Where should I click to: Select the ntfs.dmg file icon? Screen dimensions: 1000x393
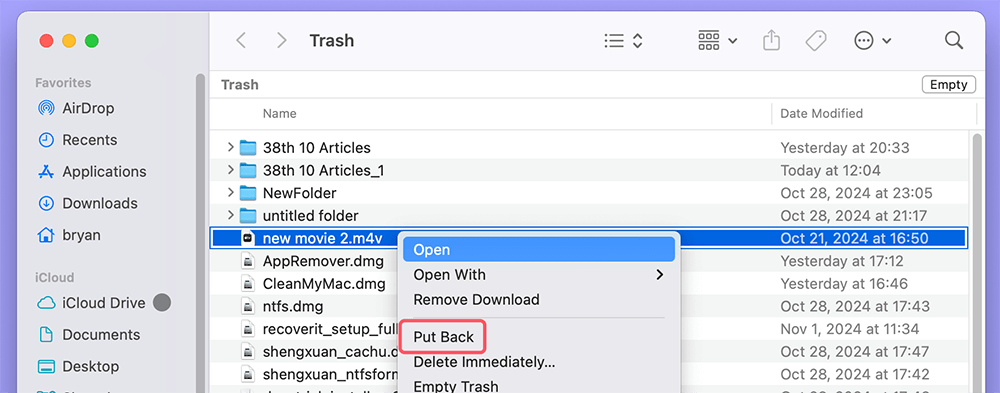248,306
